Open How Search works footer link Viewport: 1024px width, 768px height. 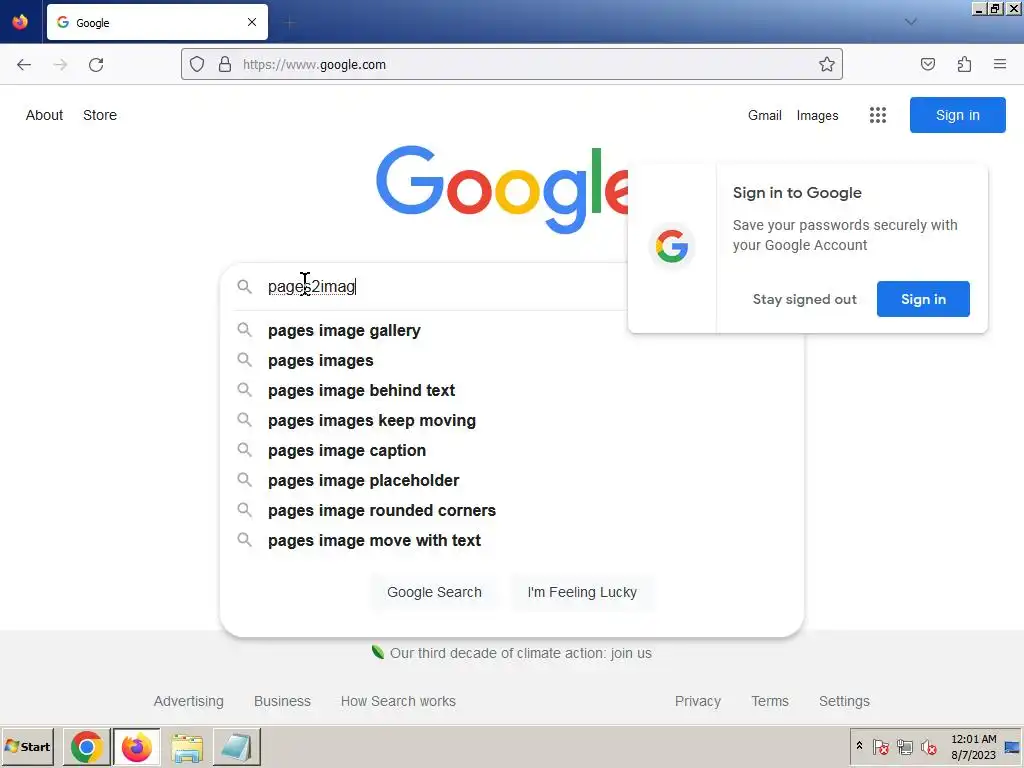point(398,701)
